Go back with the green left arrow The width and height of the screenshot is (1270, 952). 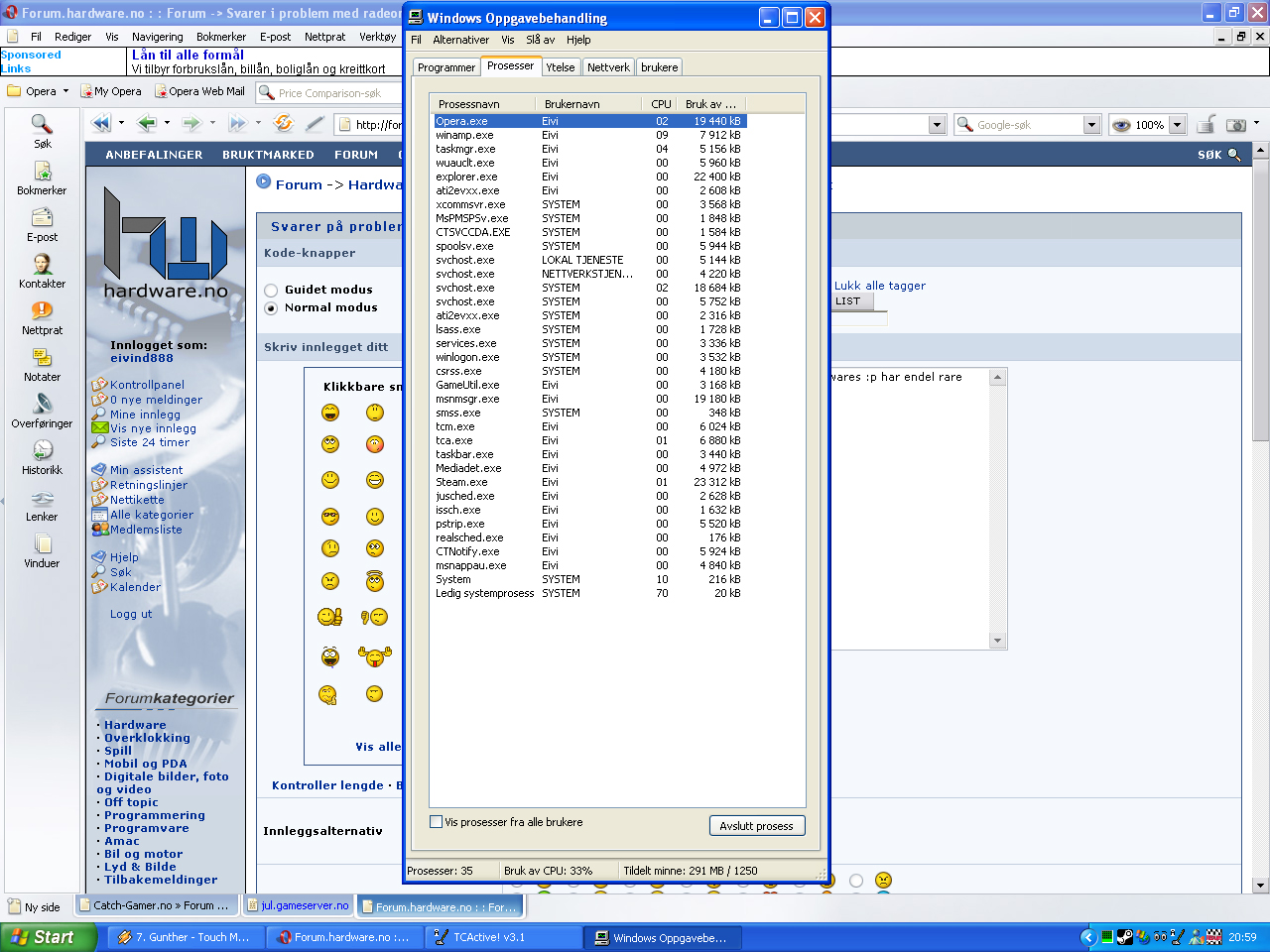[147, 124]
